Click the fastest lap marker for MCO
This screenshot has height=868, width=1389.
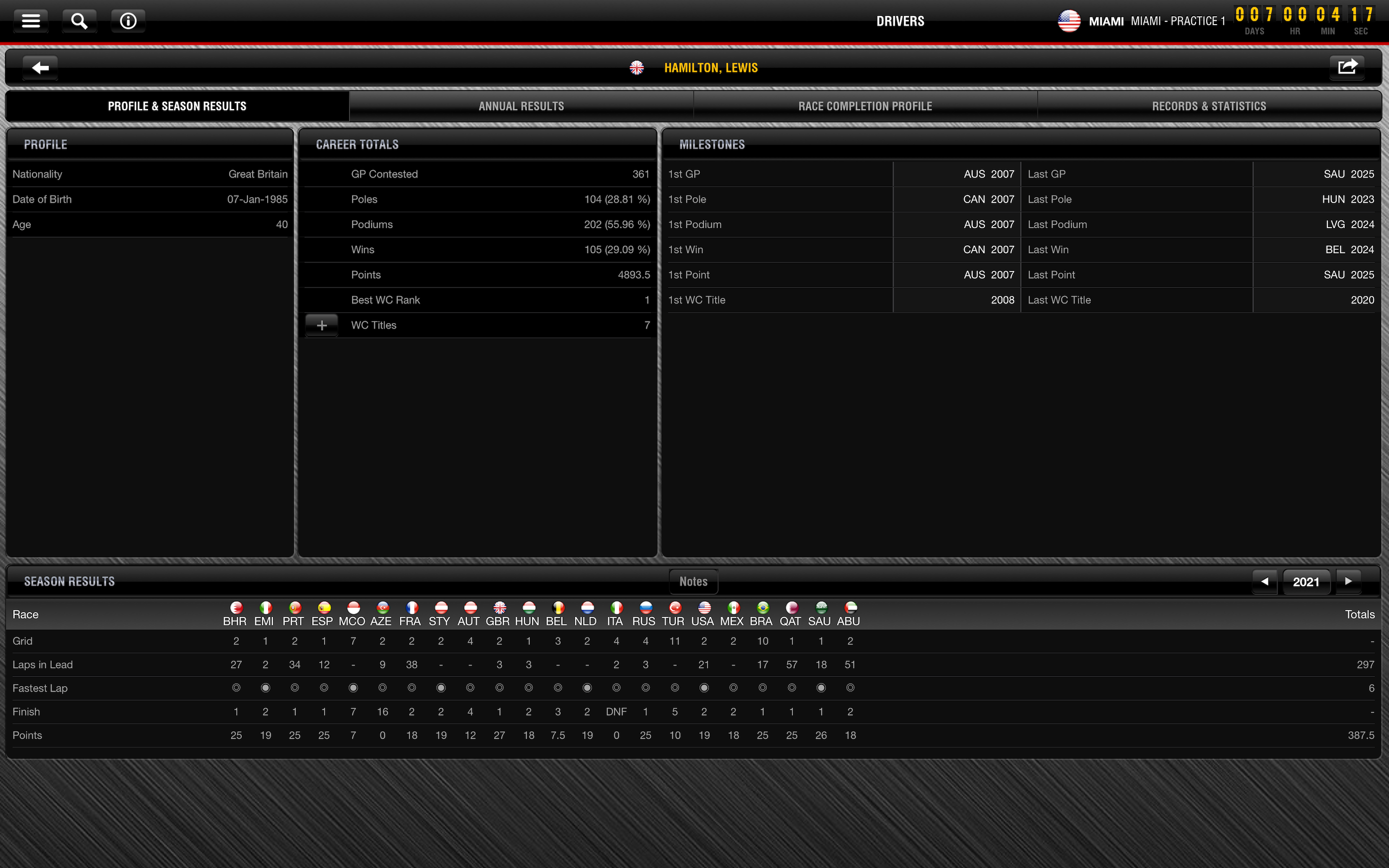point(354,688)
